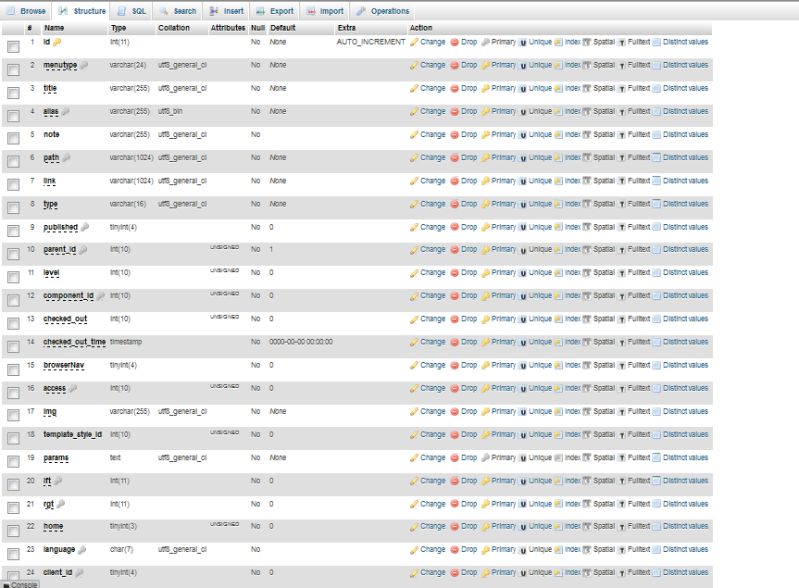799x588 pixels.
Task: Click the component_id column name
Action: coord(68,296)
